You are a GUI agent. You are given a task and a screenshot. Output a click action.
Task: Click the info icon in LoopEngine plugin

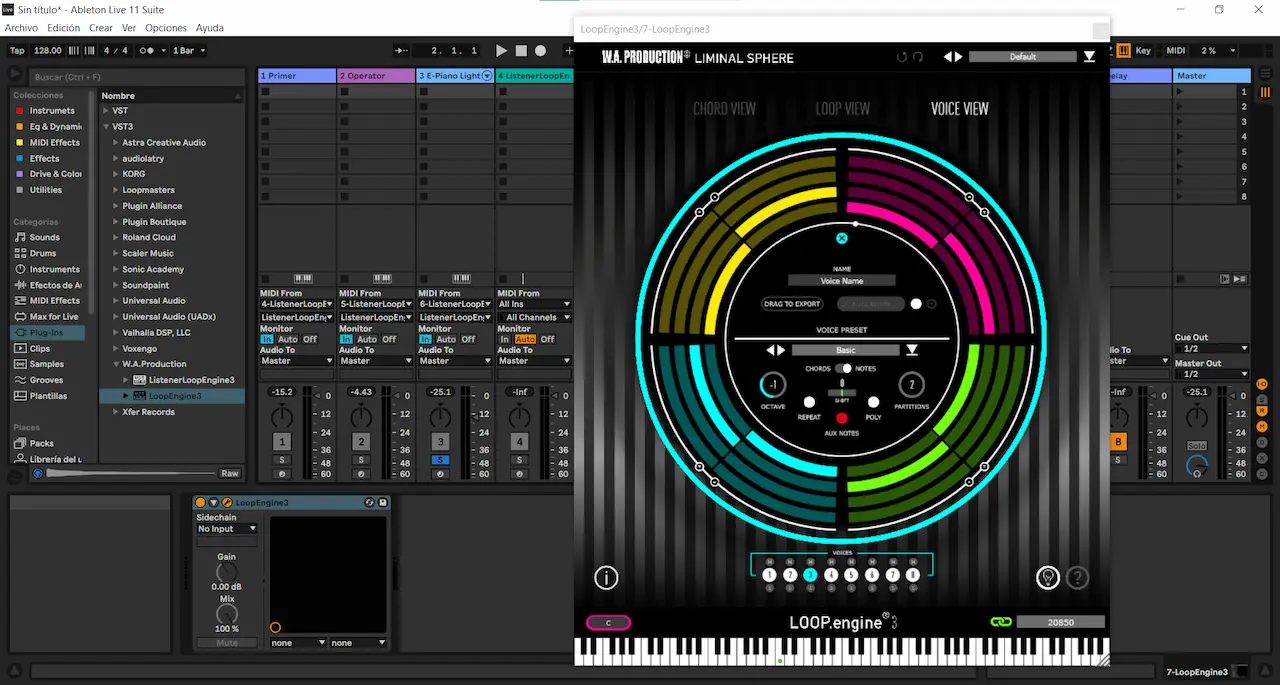606,577
